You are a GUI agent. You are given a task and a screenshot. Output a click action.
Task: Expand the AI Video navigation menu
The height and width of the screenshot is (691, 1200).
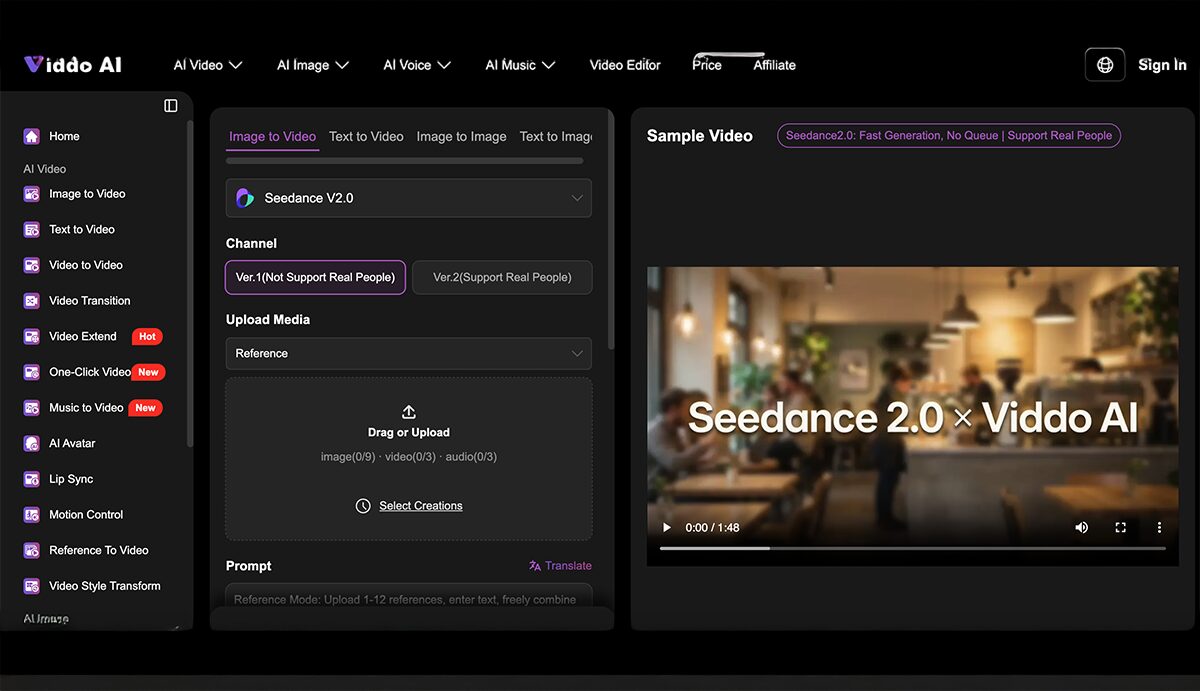pos(208,65)
